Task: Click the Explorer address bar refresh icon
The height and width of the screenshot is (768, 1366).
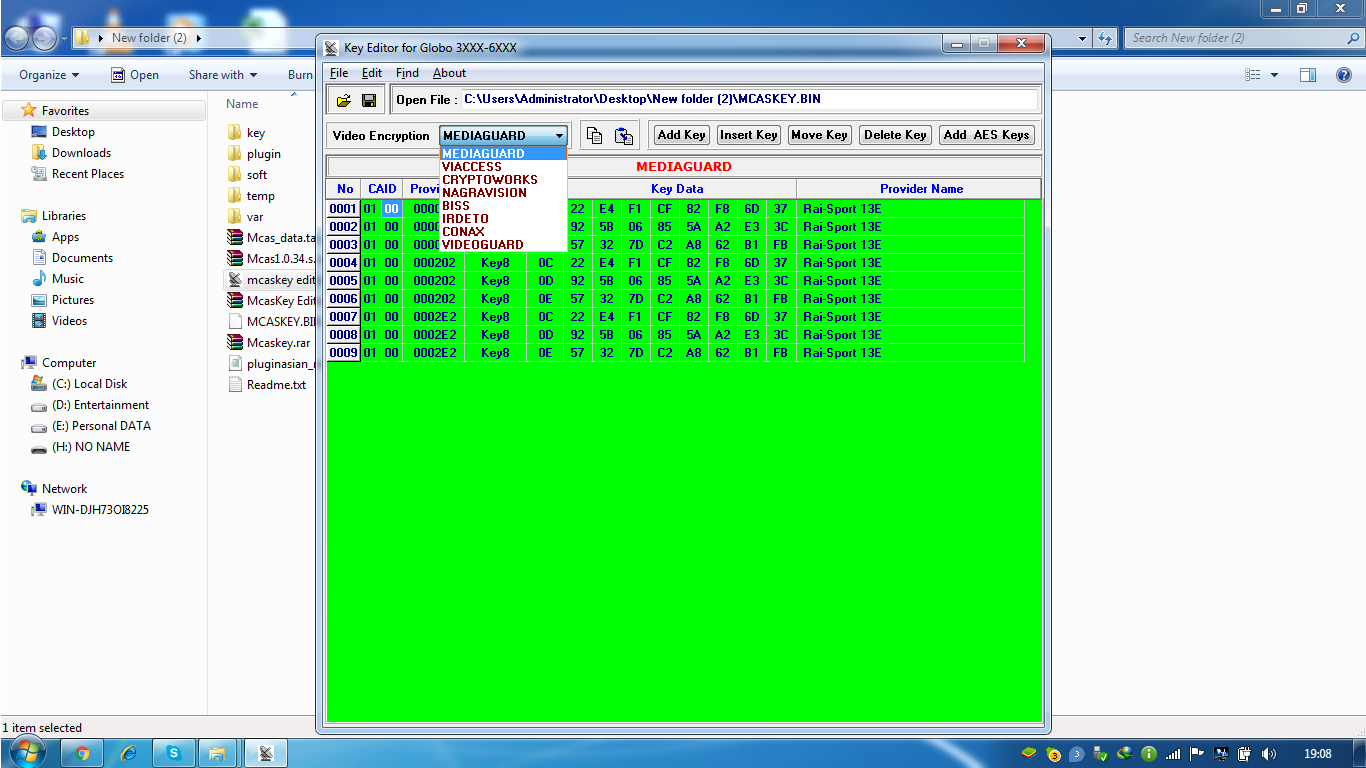Action: tap(1105, 38)
